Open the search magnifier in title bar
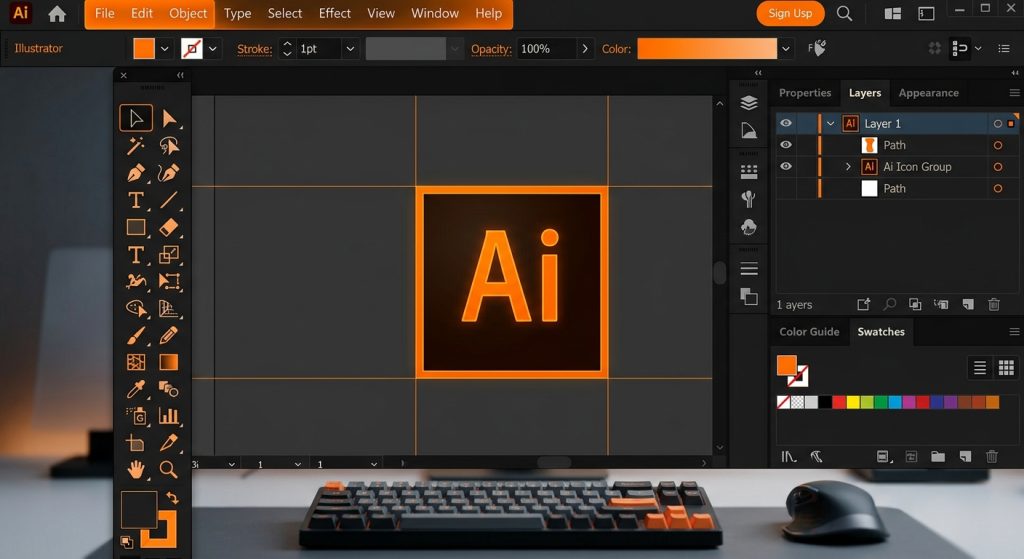This screenshot has height=559, width=1024. (844, 14)
